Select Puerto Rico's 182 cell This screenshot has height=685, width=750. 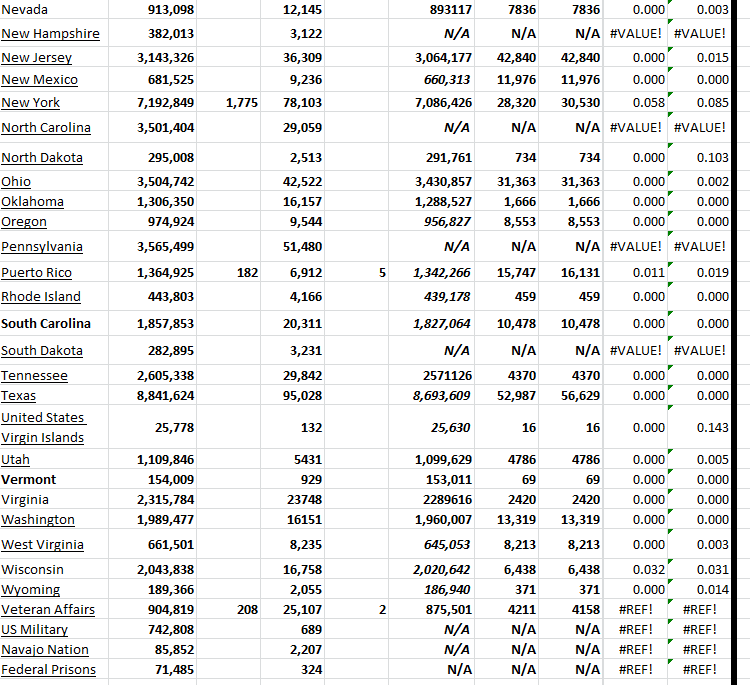[x=229, y=272]
